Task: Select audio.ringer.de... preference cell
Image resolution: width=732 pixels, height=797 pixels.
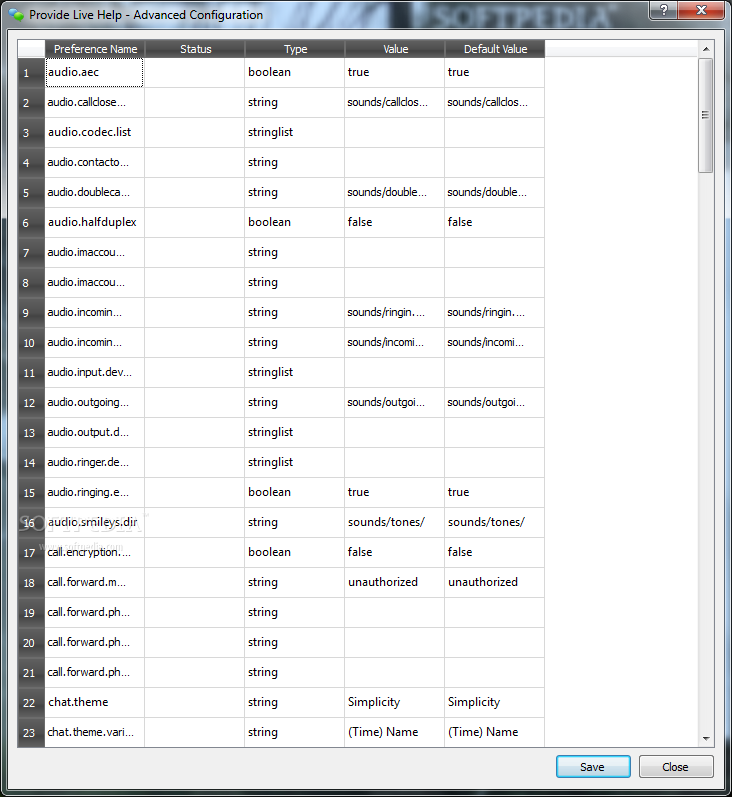Action: click(95, 462)
